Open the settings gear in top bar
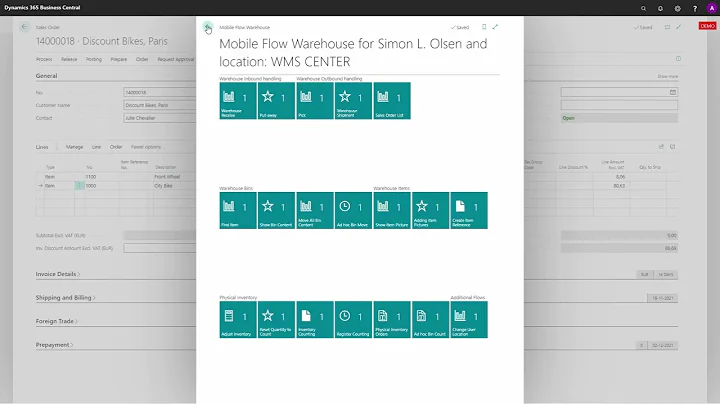720x404 pixels. [678, 8]
